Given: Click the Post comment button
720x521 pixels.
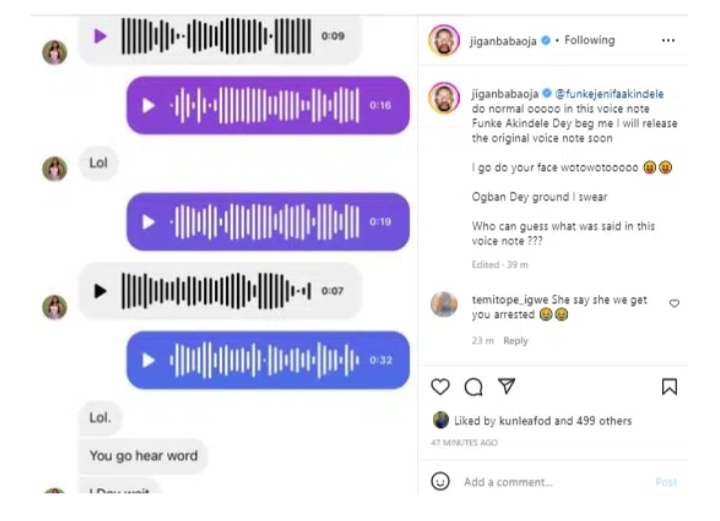Looking at the screenshot, I should point(666,482).
